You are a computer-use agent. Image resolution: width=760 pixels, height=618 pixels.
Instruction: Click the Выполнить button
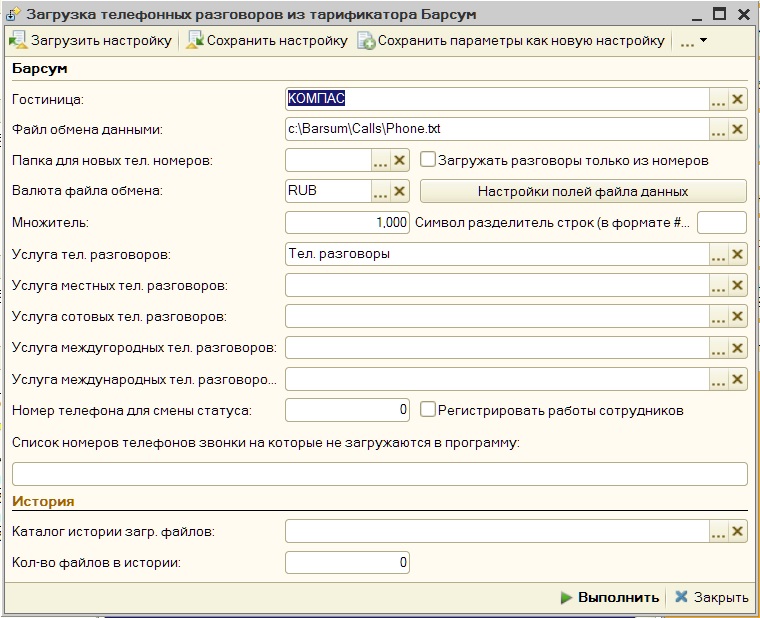point(610,597)
